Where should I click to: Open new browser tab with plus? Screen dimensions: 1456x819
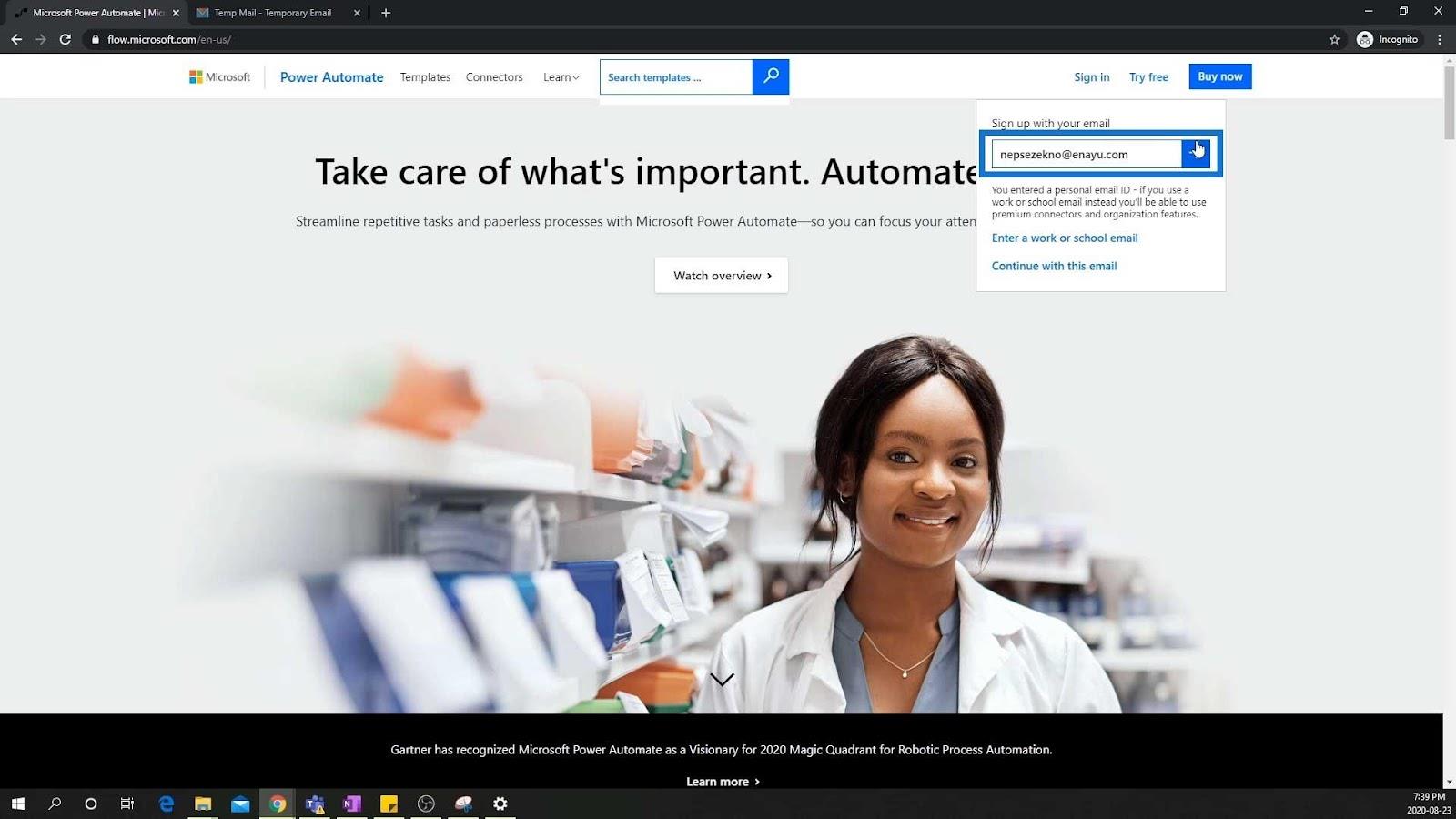pos(386,13)
